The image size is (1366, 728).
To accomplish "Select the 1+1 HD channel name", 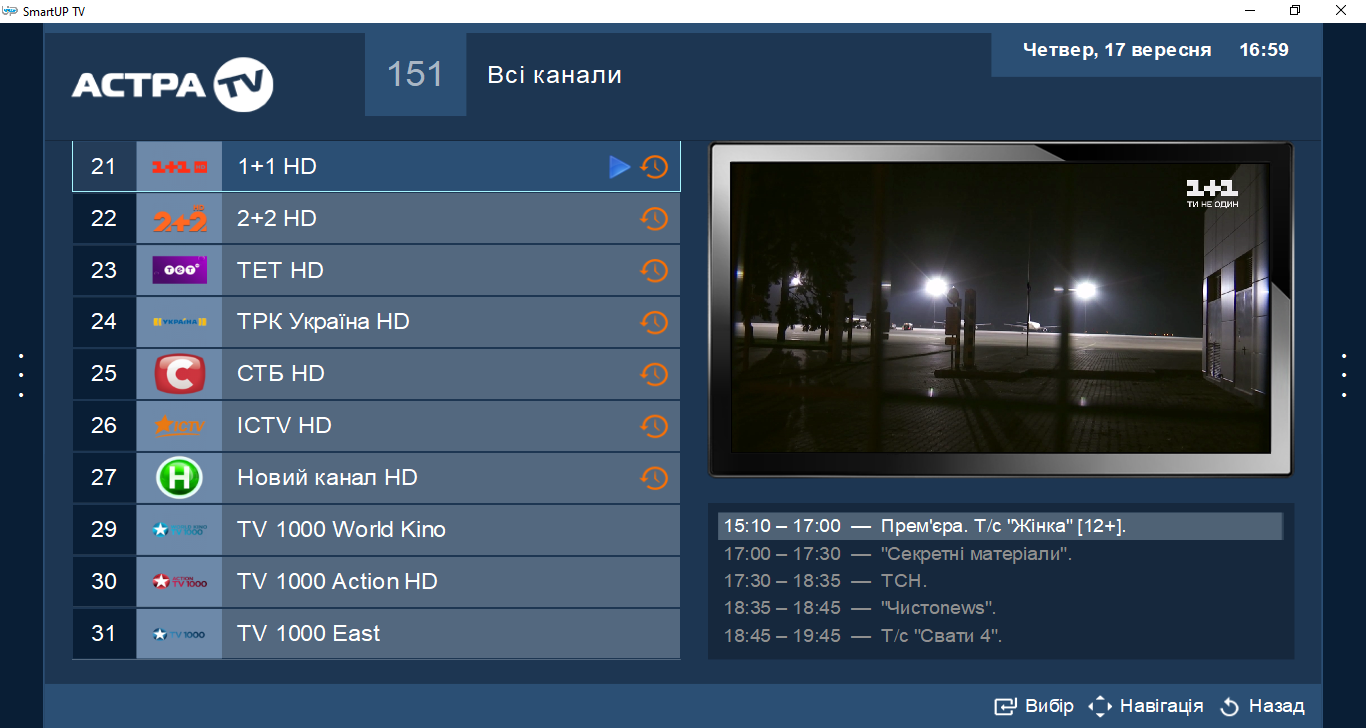I will 277,167.
